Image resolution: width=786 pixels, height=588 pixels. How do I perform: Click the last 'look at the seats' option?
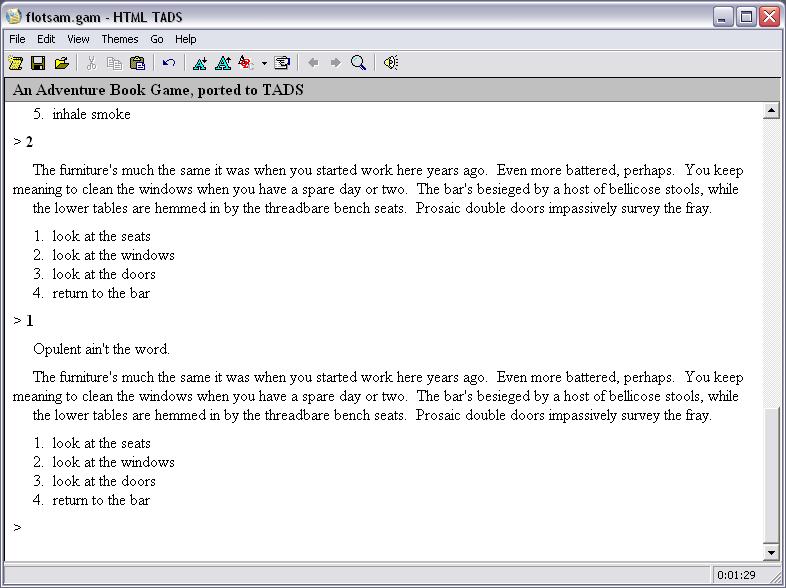[x=101, y=443]
